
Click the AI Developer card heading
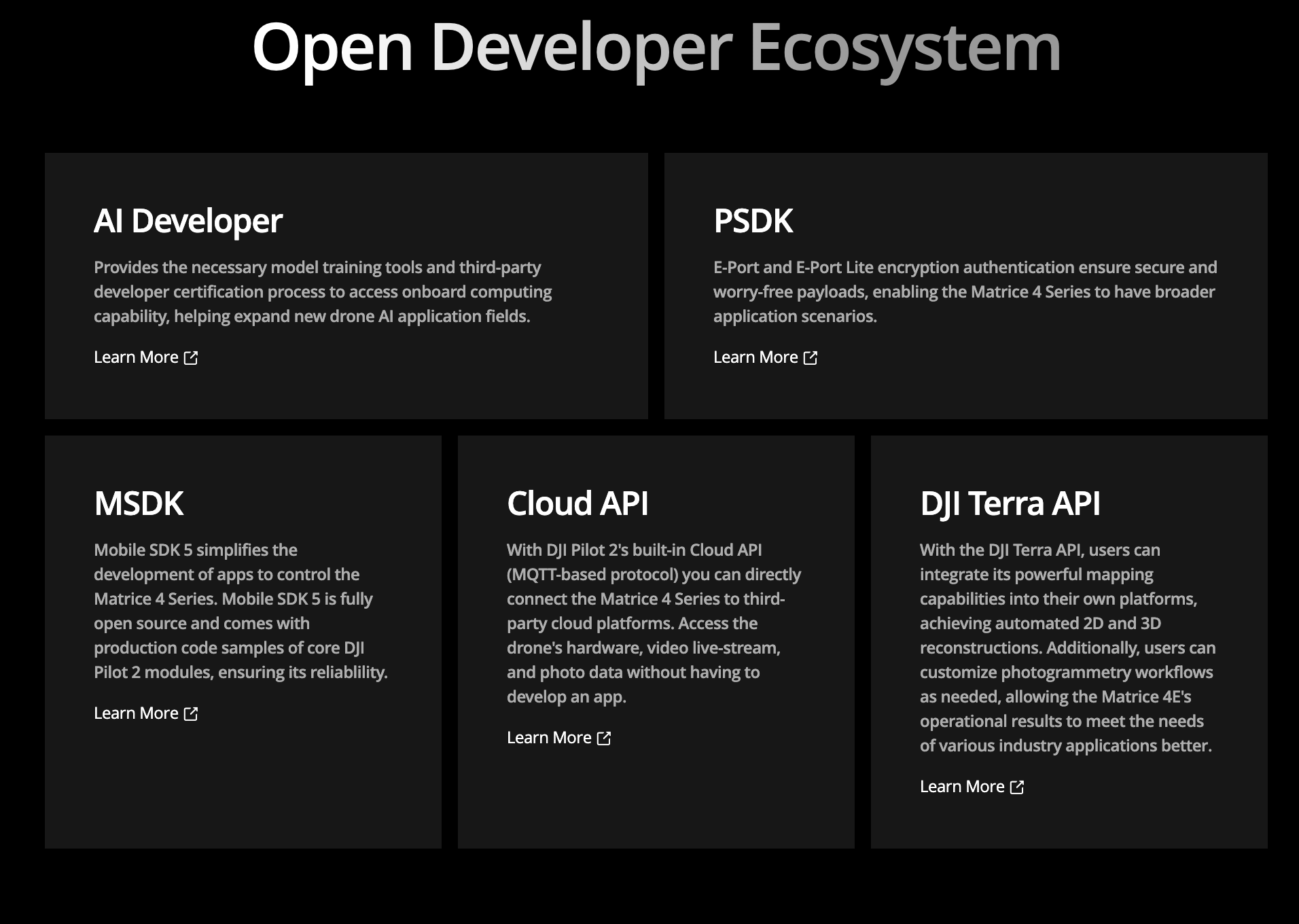tap(188, 221)
